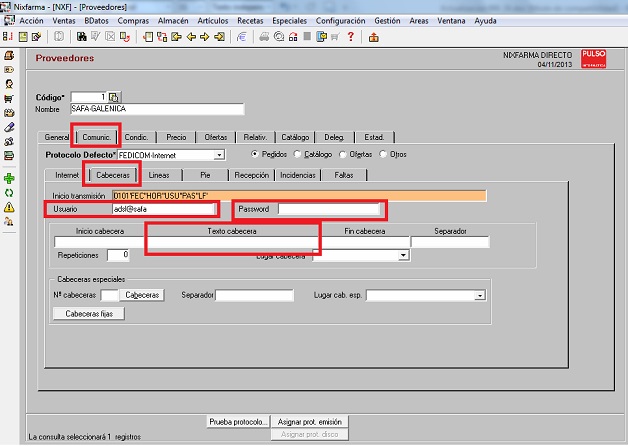Open the lookup button beside Código field
The width and height of the screenshot is (628, 446).
point(114,97)
